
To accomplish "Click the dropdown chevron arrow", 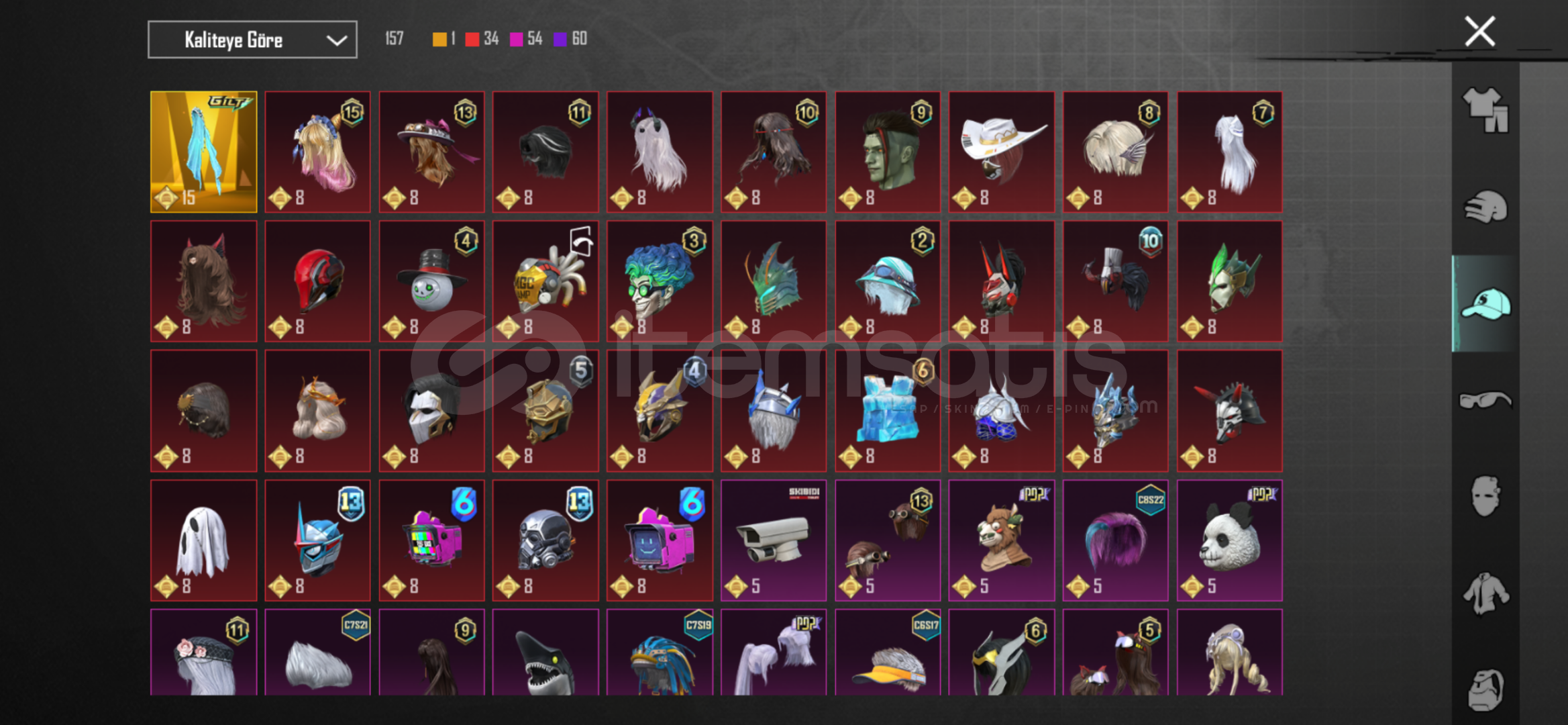I will (x=336, y=40).
